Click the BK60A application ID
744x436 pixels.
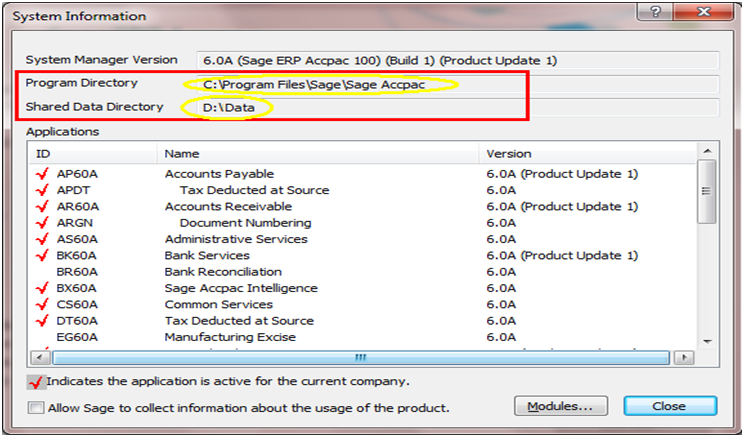tap(76, 255)
